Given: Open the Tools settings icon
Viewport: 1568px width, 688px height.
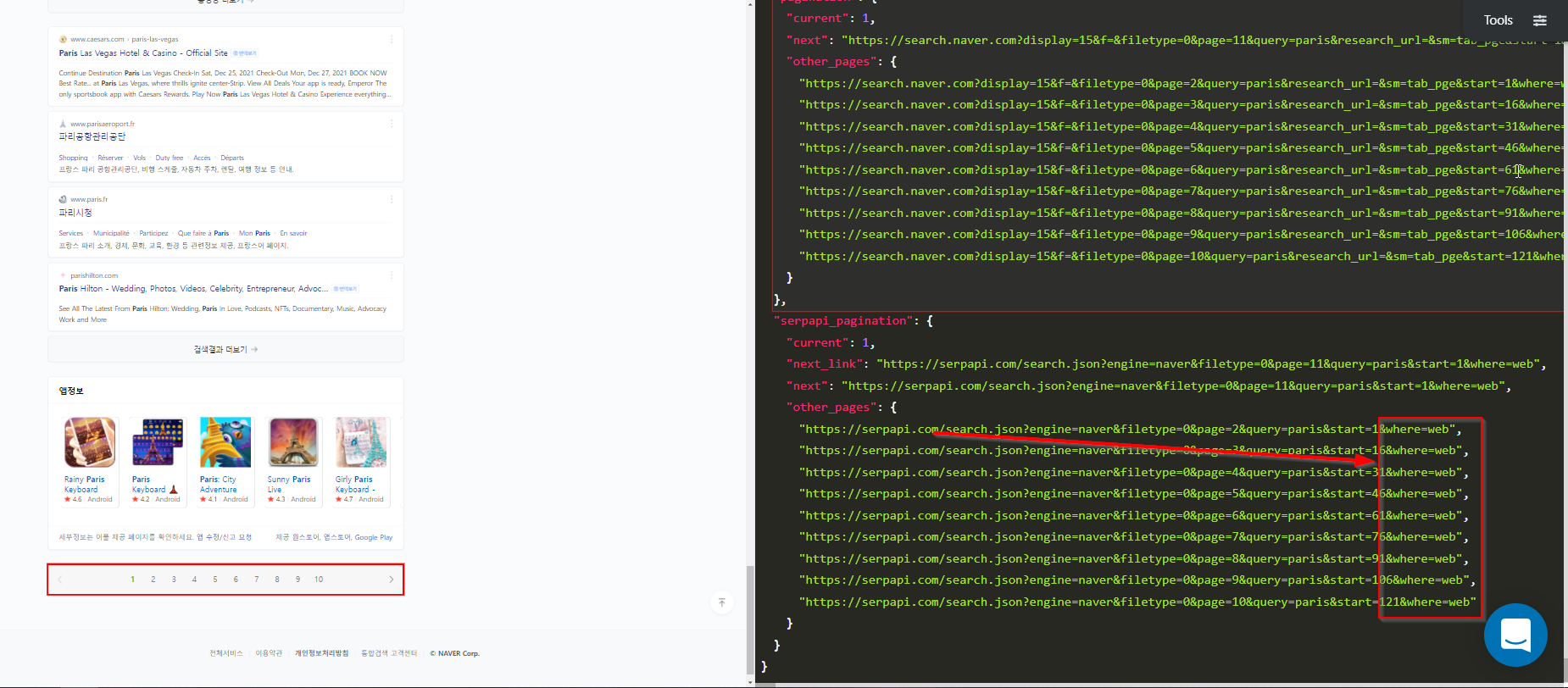Looking at the screenshot, I should pyautogui.click(x=1540, y=20).
